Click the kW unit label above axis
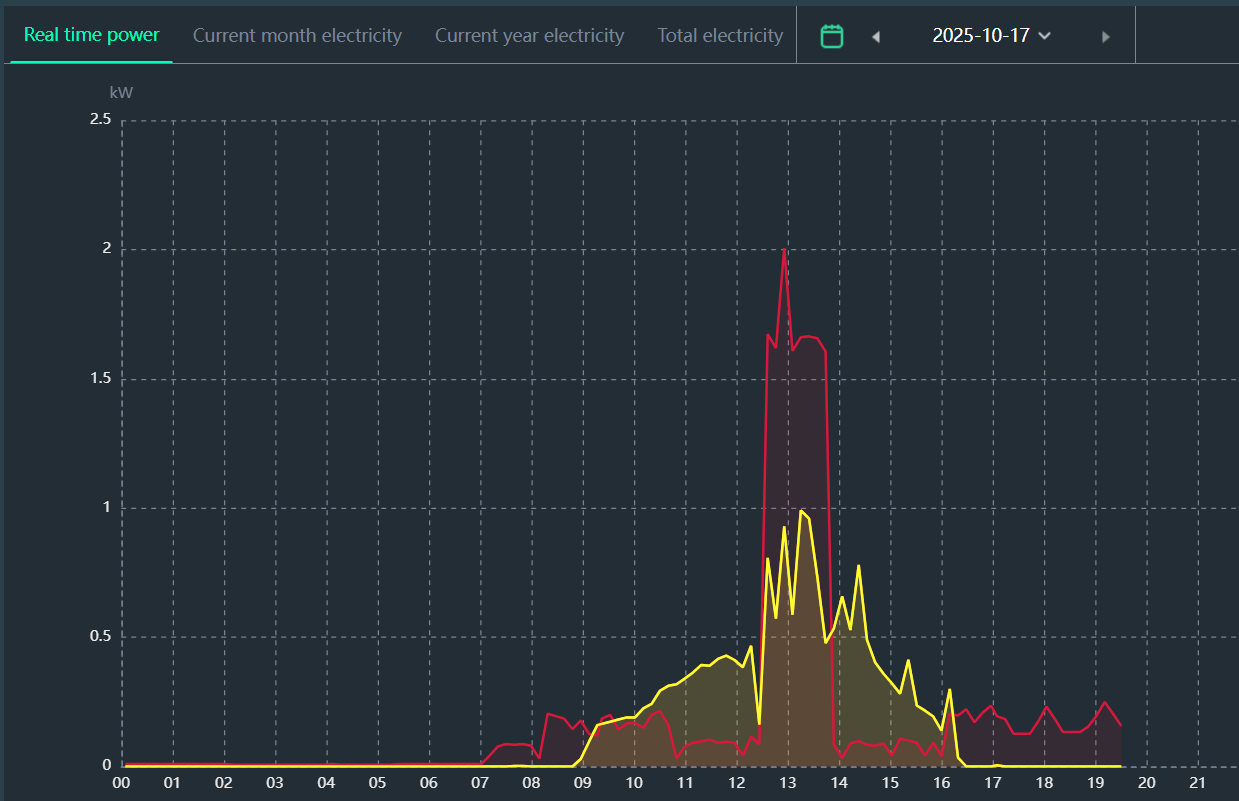 (121, 92)
